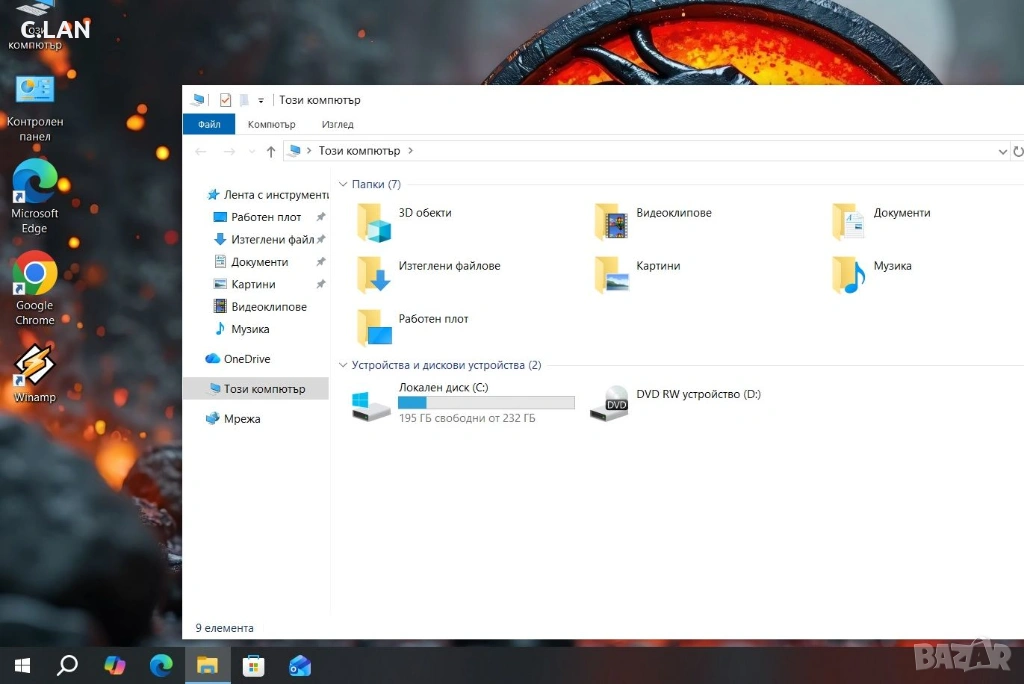The width and height of the screenshot is (1024, 684).
Task: Collapse the Устройства и дискови устройства group
Action: tap(343, 366)
